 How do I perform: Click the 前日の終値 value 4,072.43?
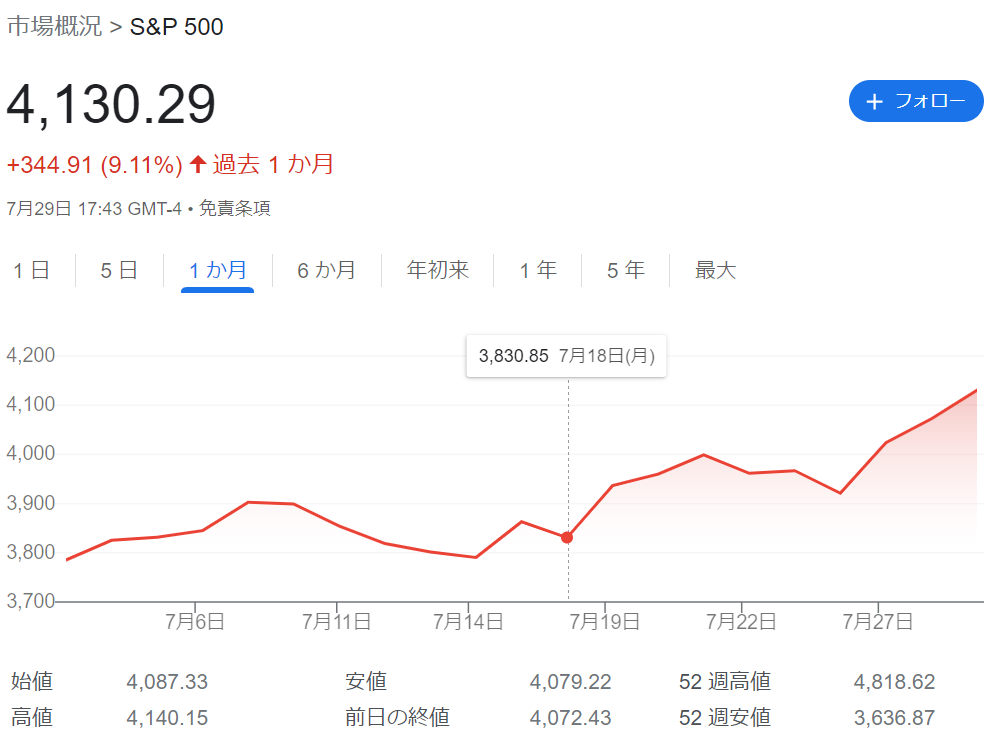tap(570, 718)
